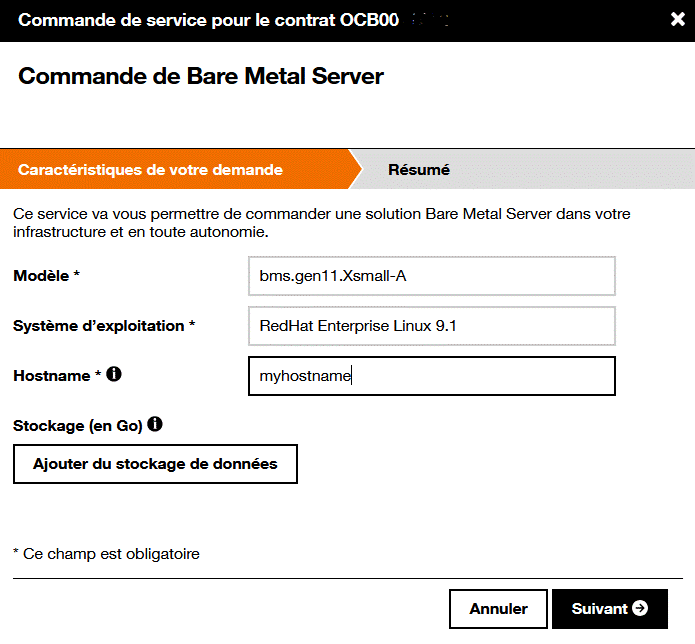Open the Modèle field showing bms.gen11.Xsmall-A
This screenshot has height=644, width=695.
coord(431,276)
